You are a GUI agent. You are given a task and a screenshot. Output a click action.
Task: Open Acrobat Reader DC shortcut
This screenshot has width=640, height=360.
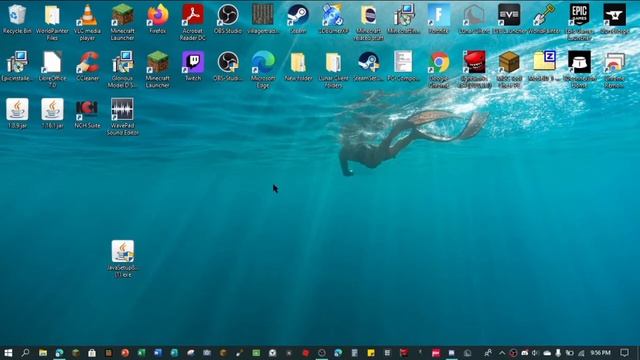(193, 22)
